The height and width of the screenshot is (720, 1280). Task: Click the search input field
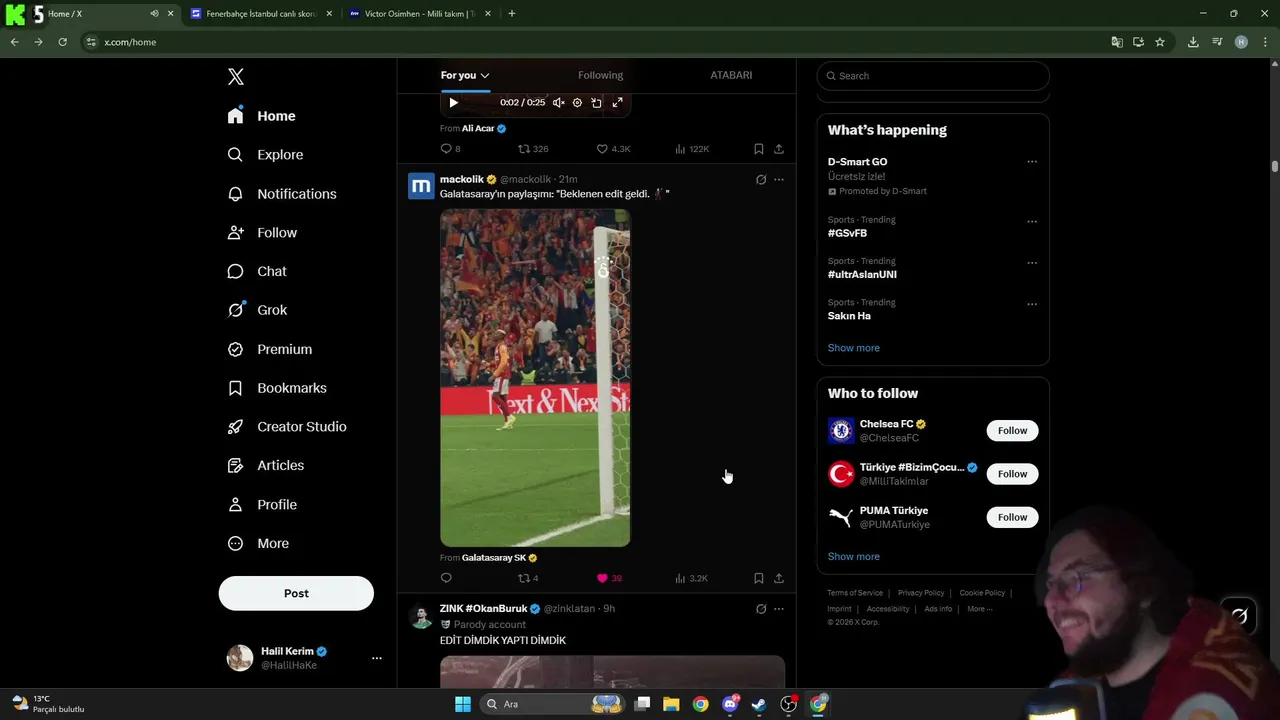coord(933,76)
